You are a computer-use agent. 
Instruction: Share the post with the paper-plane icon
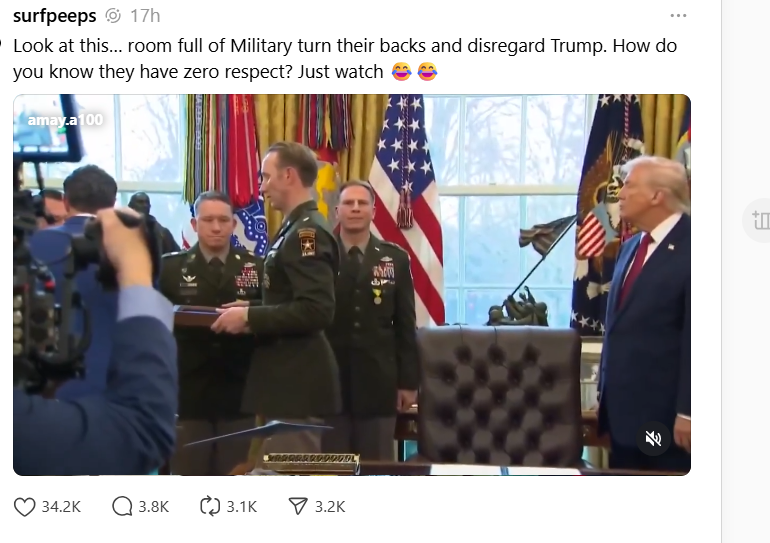point(298,507)
